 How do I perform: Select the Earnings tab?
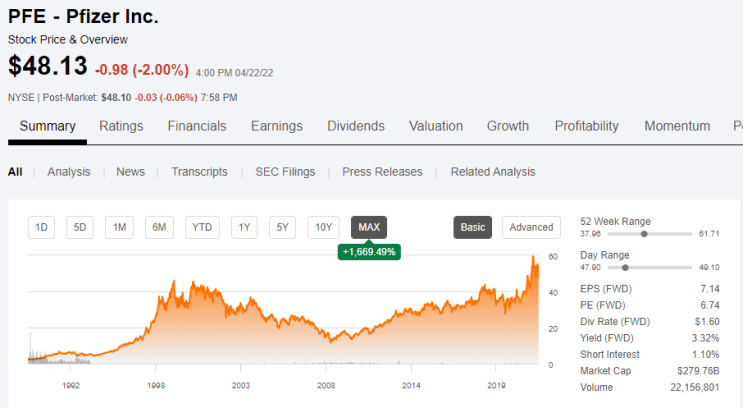(x=277, y=126)
